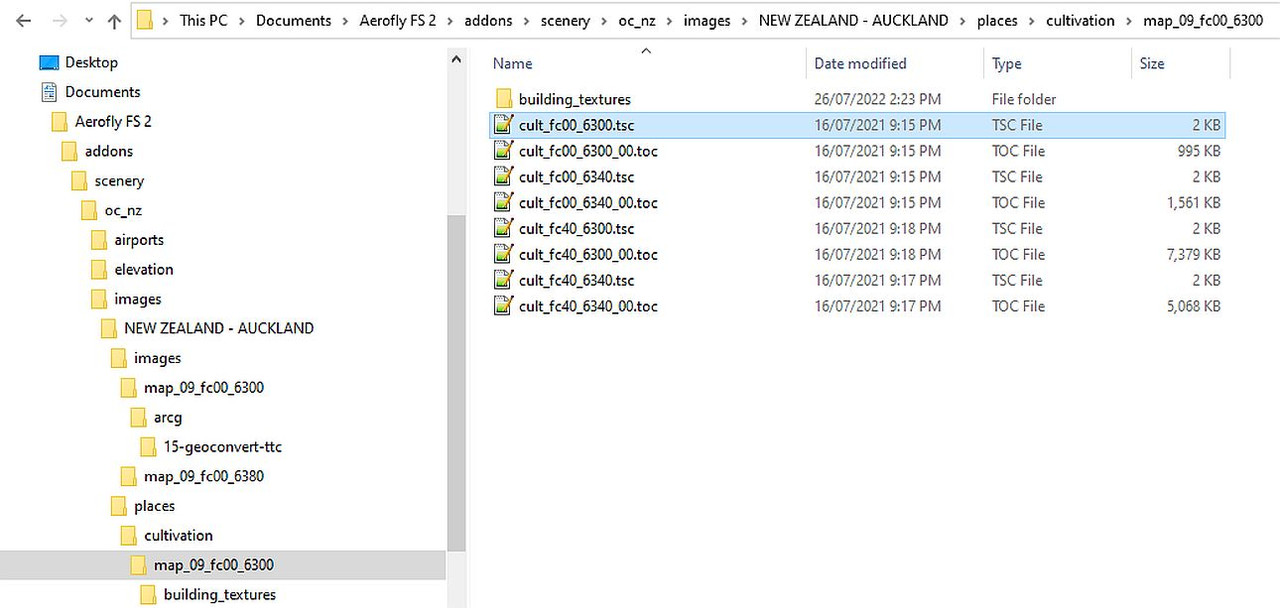Click the 26/07/2022 2:23 PM date cell
This screenshot has height=608, width=1280.
pyautogui.click(x=877, y=99)
